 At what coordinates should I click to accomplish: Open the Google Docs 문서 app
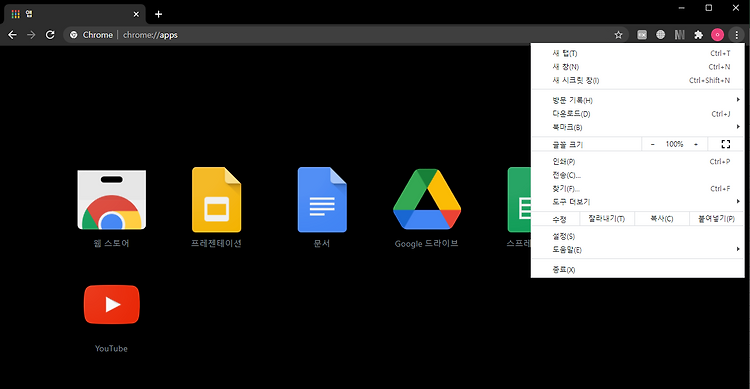coord(322,200)
